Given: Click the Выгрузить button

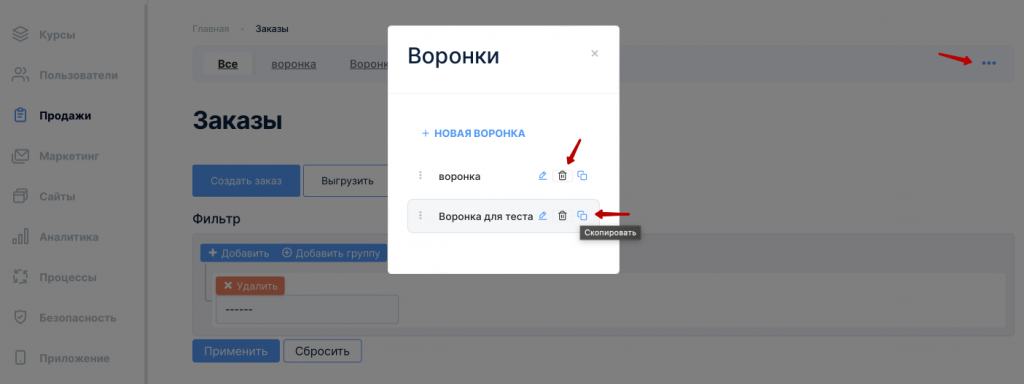Looking at the screenshot, I should [x=346, y=181].
